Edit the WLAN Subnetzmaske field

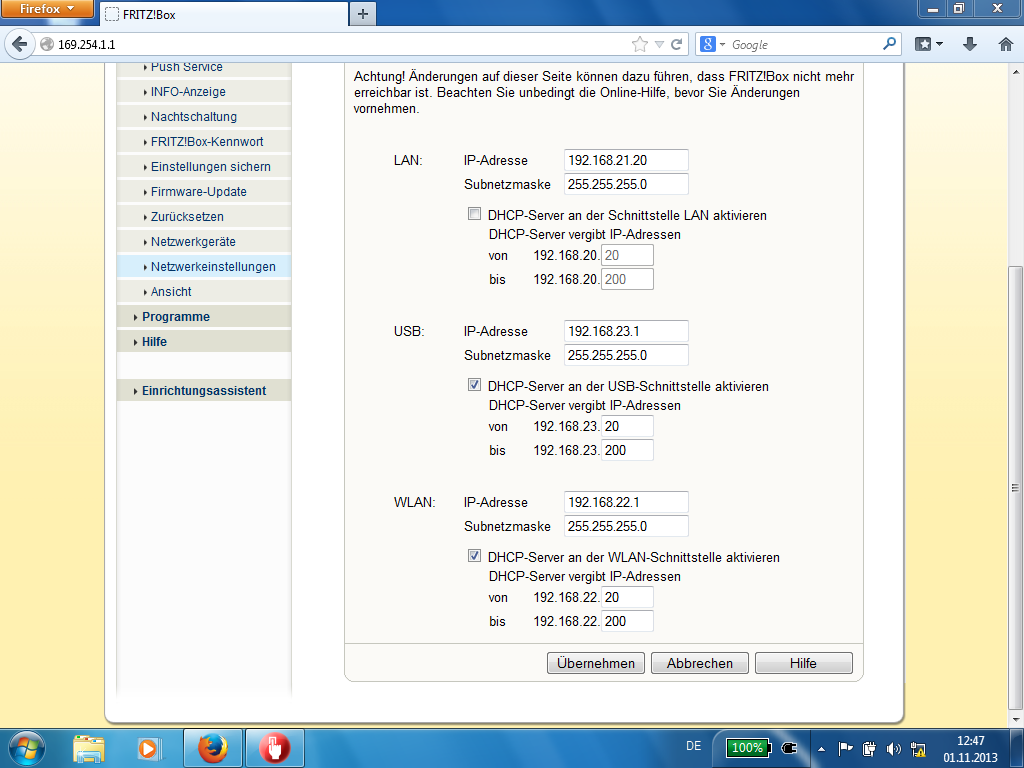(626, 526)
